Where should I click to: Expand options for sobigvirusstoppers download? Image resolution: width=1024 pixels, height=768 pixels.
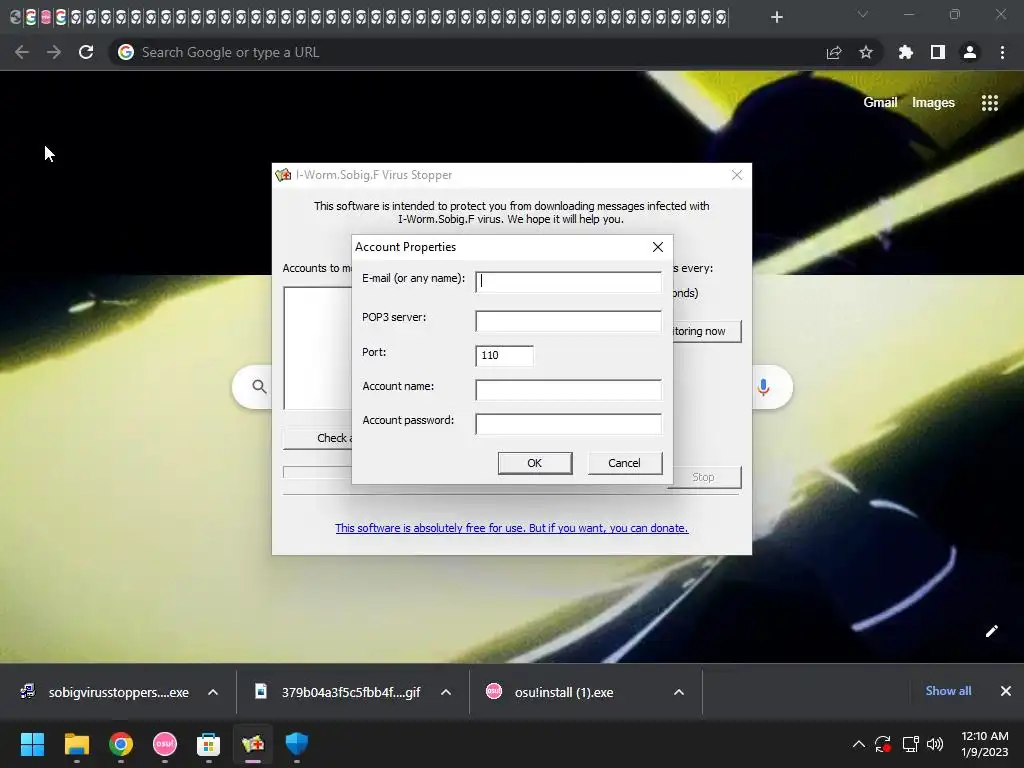[x=213, y=692]
